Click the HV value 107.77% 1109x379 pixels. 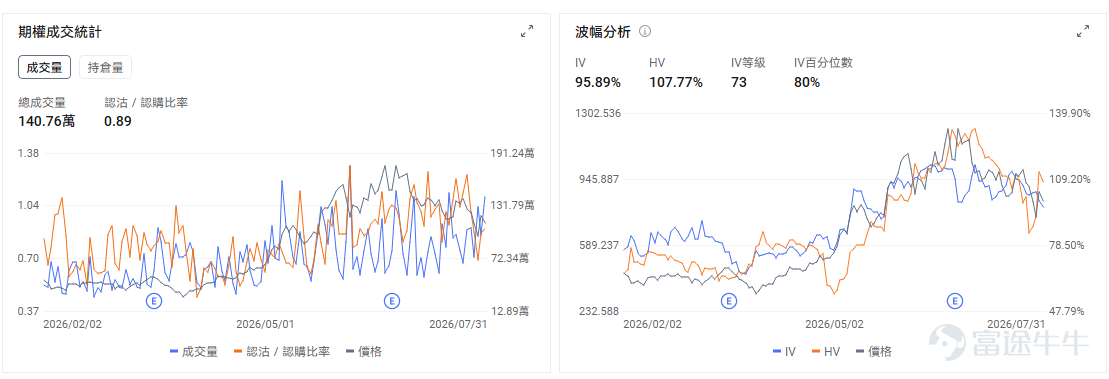point(676,82)
